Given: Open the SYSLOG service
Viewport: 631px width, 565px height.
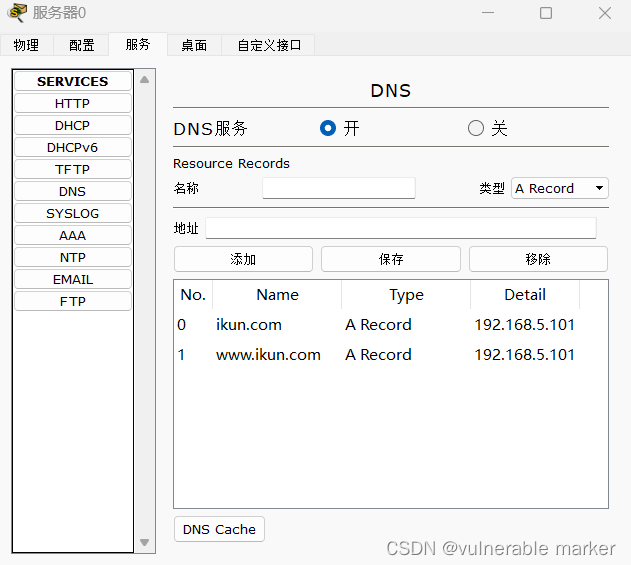Looking at the screenshot, I should [x=73, y=213].
